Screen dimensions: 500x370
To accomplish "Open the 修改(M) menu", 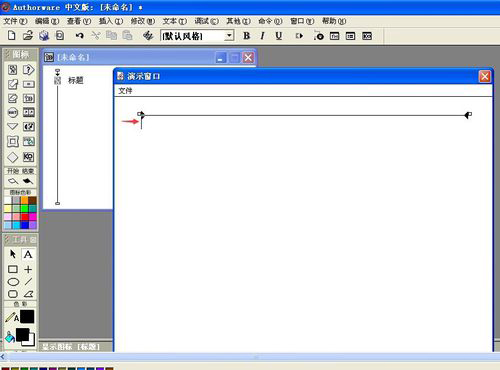I will (143, 21).
